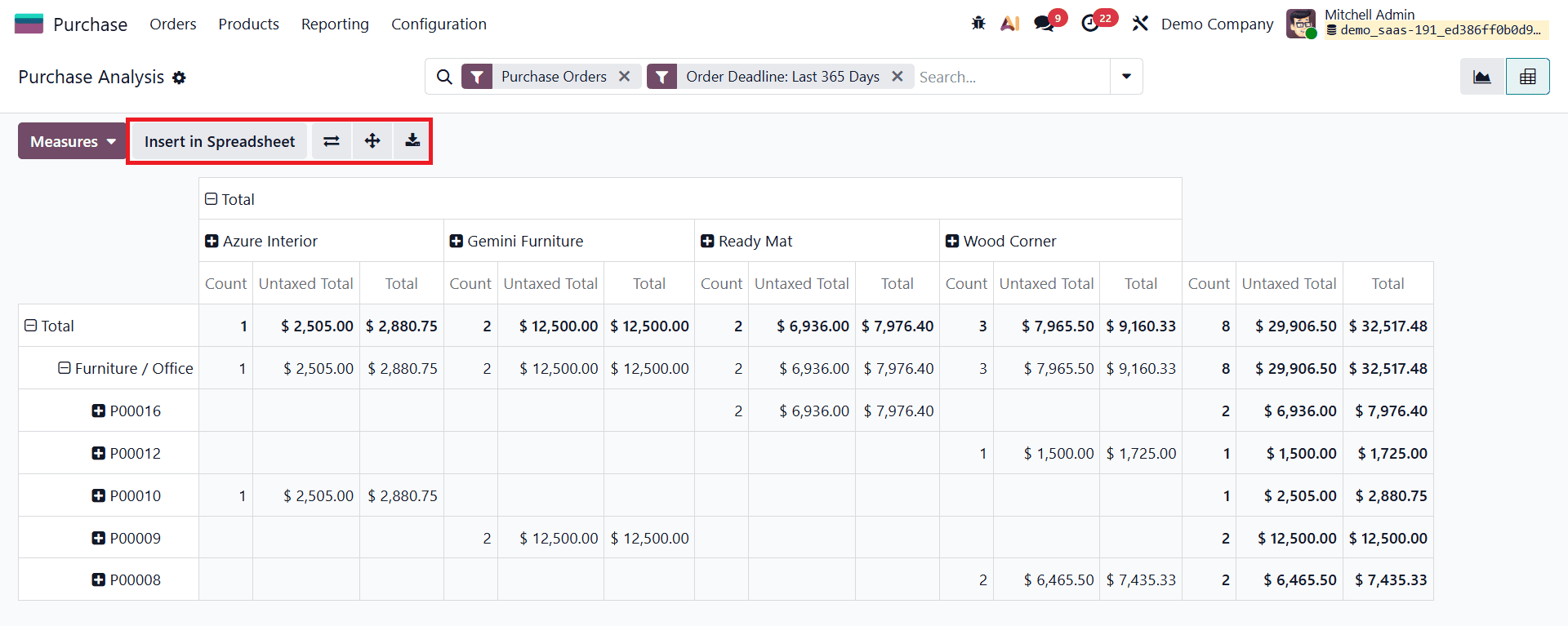1568x626 pixels.
Task: Click Mitchell Admin user avatar
Action: tap(1301, 24)
